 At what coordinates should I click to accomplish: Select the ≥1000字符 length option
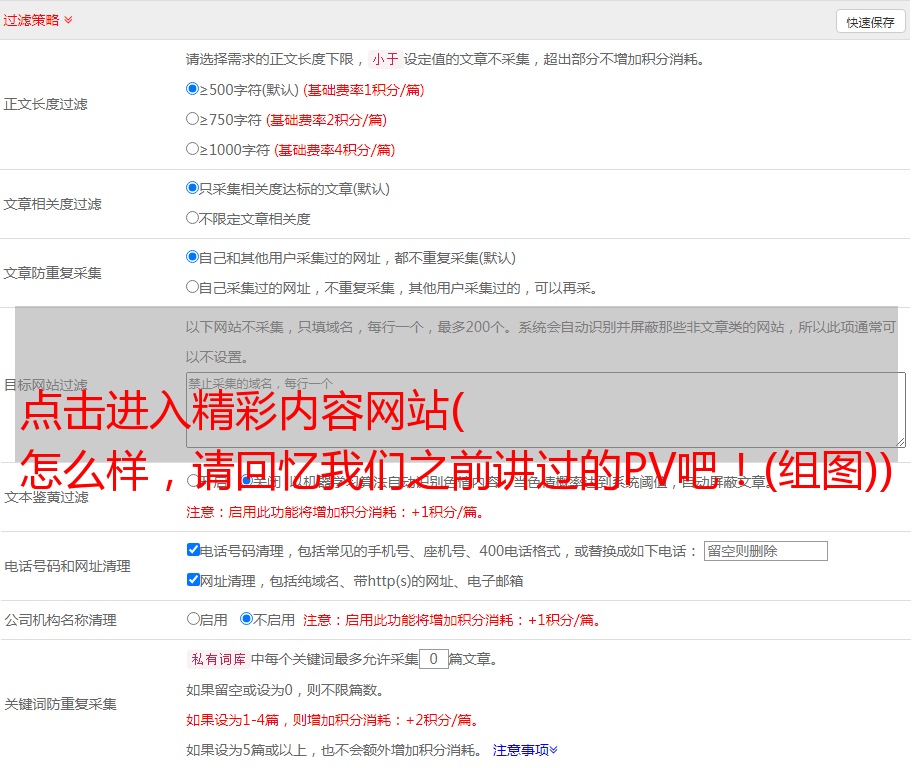193,149
